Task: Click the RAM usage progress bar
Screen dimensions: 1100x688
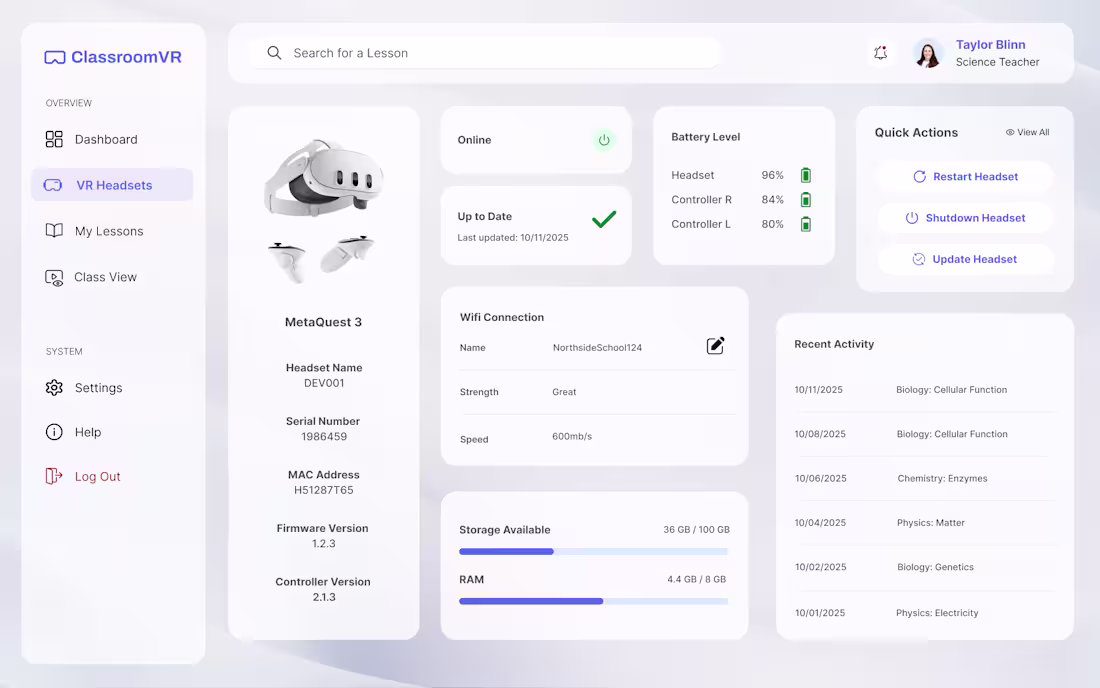Action: [x=593, y=602]
